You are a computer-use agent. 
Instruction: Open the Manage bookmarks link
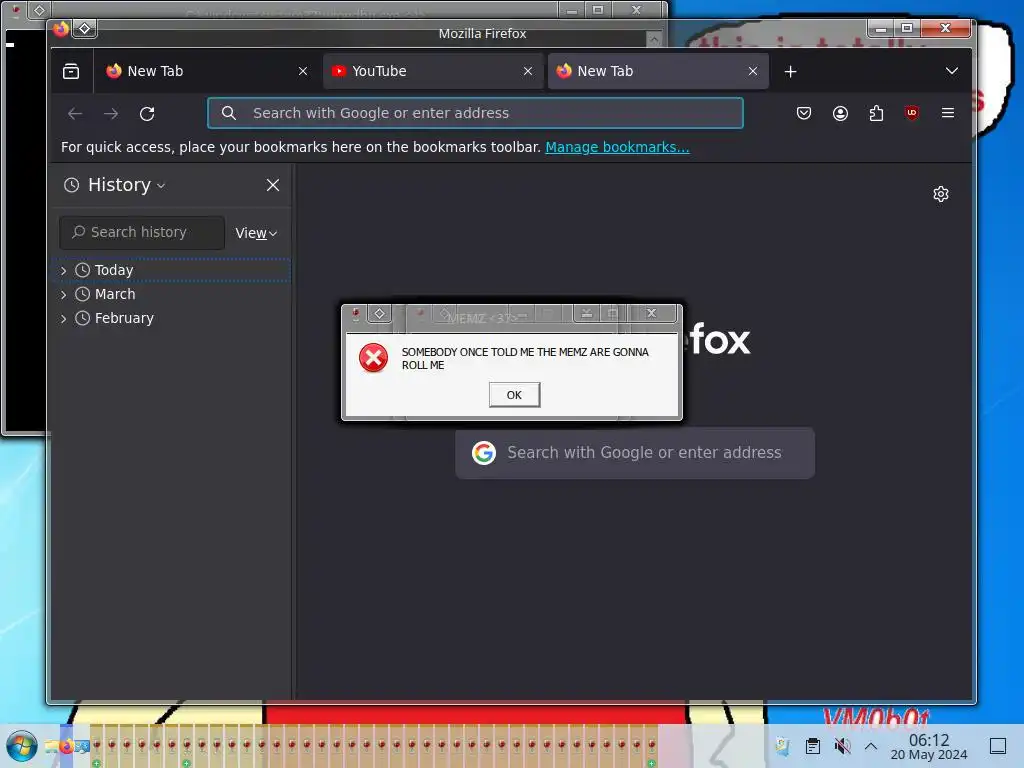[617, 147]
